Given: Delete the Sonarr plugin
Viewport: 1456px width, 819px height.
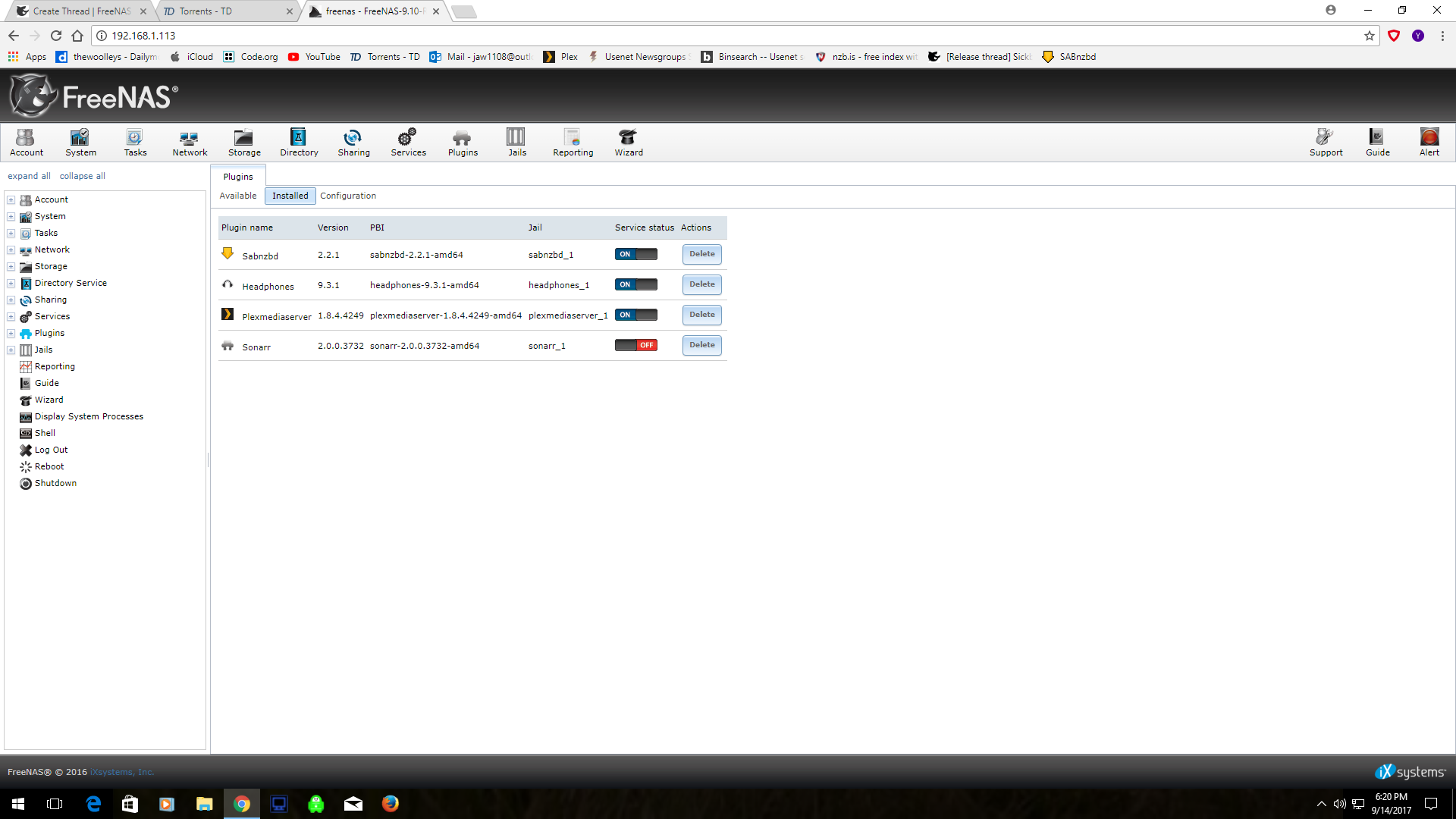Looking at the screenshot, I should point(702,345).
